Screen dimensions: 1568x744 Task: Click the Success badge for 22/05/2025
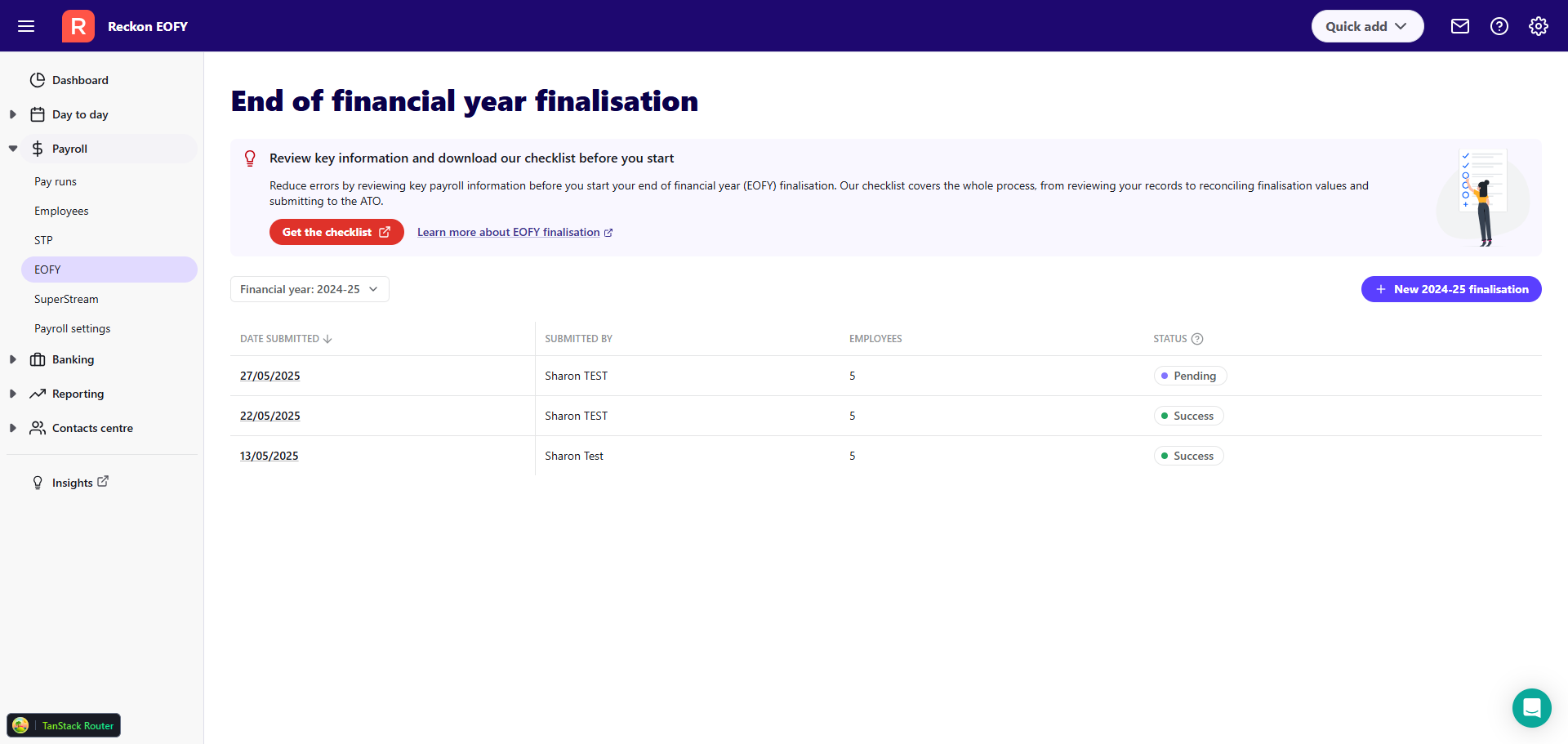(1188, 416)
